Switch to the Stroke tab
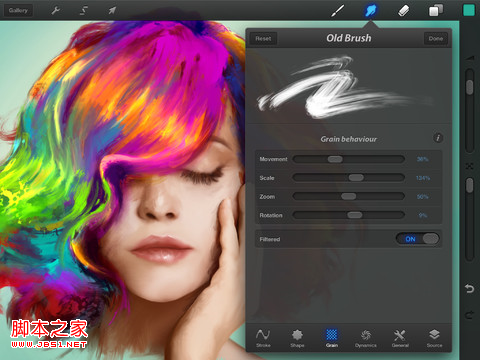Viewport: 480px width, 360px height. pos(263,338)
